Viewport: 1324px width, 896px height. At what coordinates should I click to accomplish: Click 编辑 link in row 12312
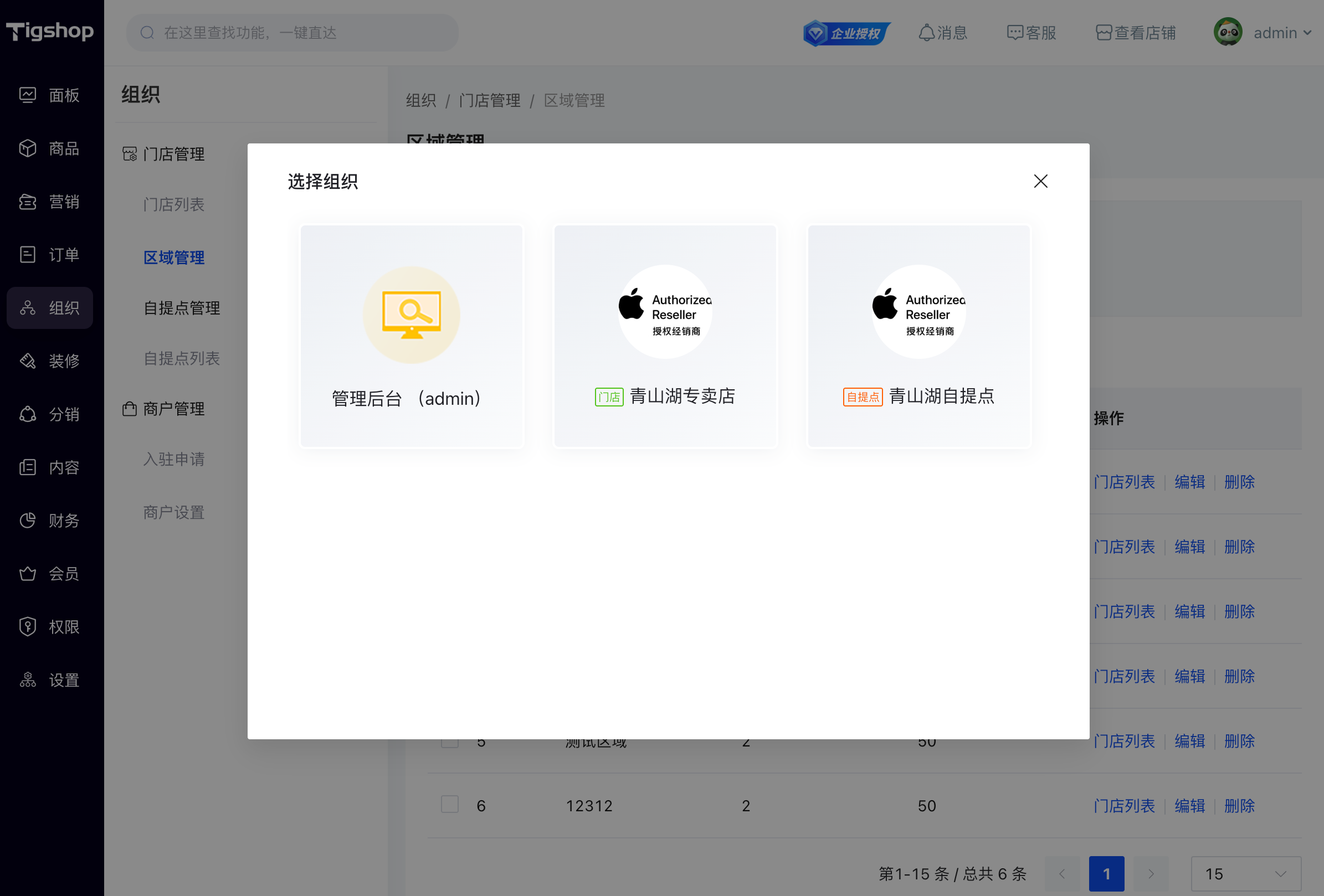pyautogui.click(x=1189, y=805)
